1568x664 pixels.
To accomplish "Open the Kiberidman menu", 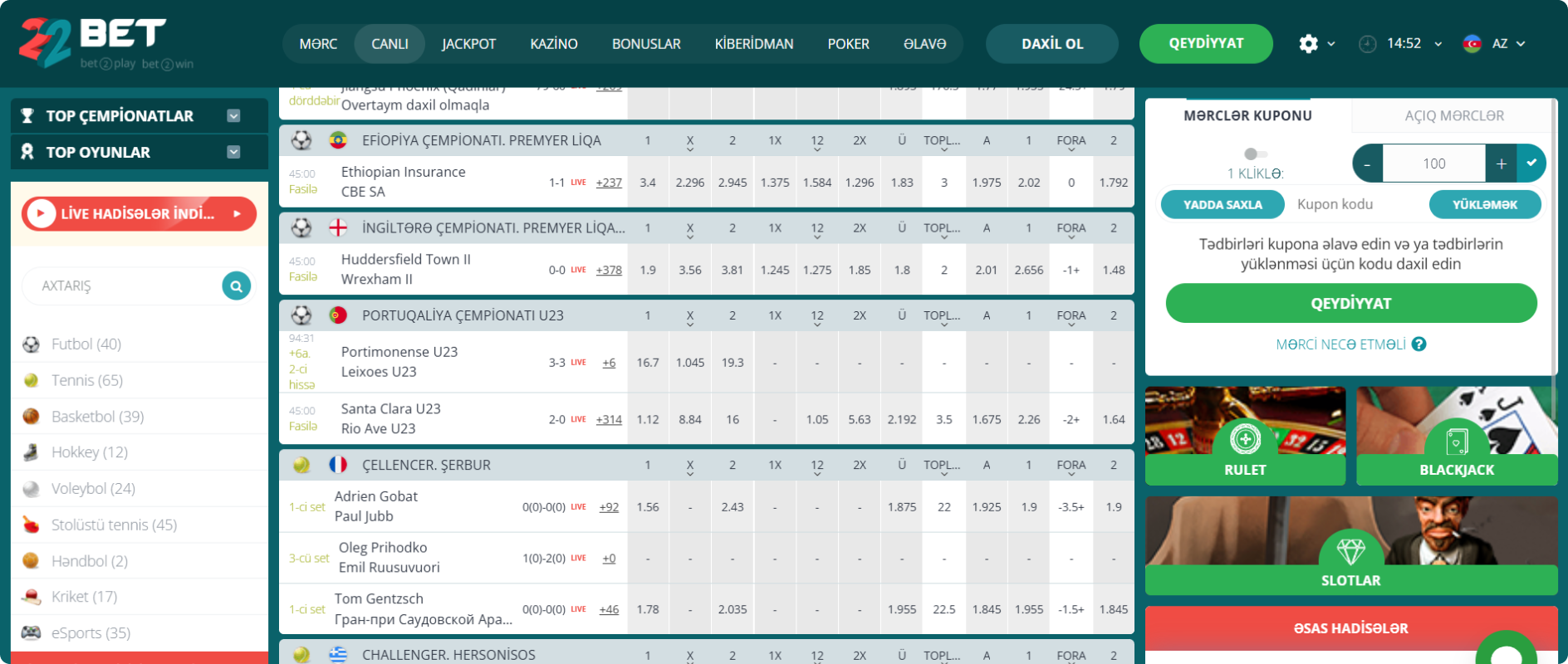I will [754, 44].
